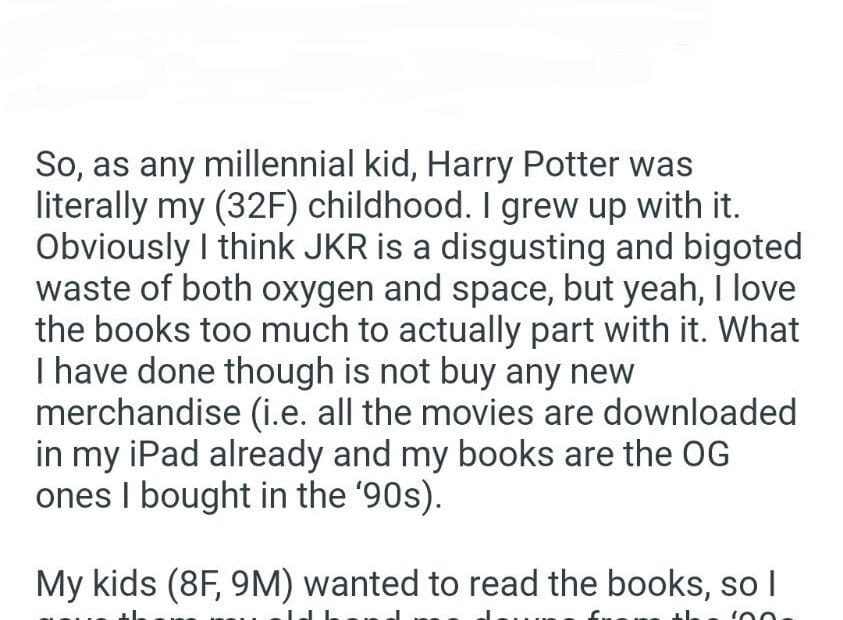
Task: Click the word "yeah"
Action: (x=643, y=288)
